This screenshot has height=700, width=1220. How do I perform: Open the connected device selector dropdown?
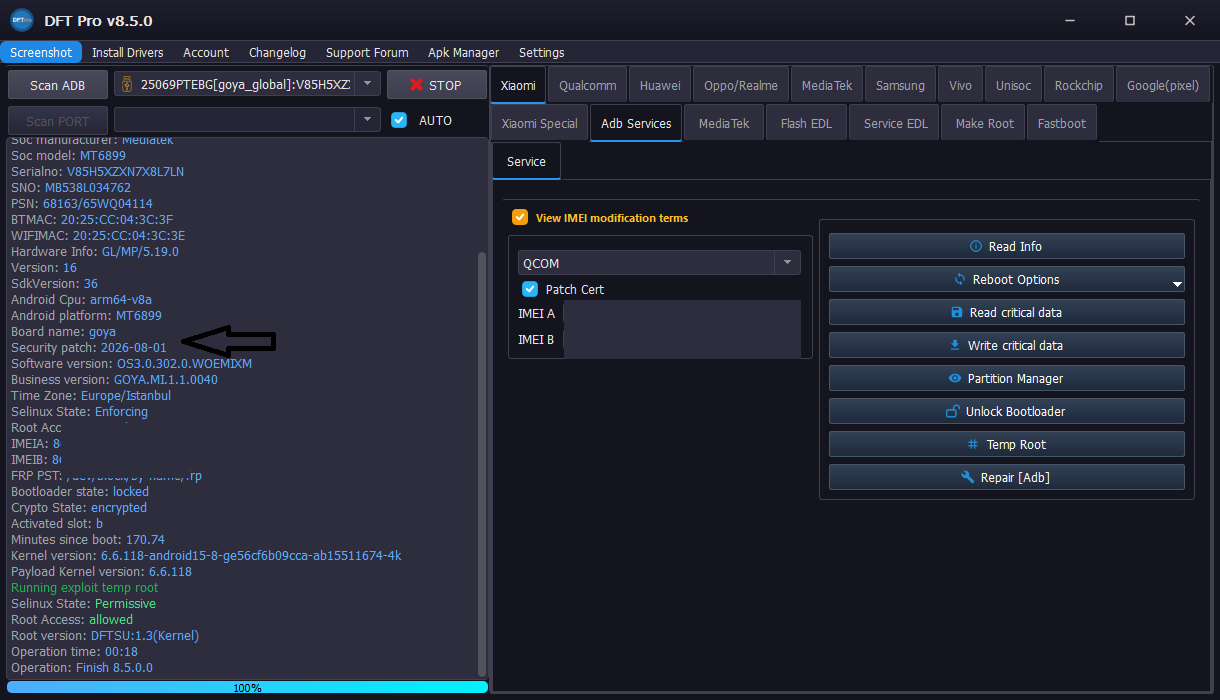coord(368,85)
